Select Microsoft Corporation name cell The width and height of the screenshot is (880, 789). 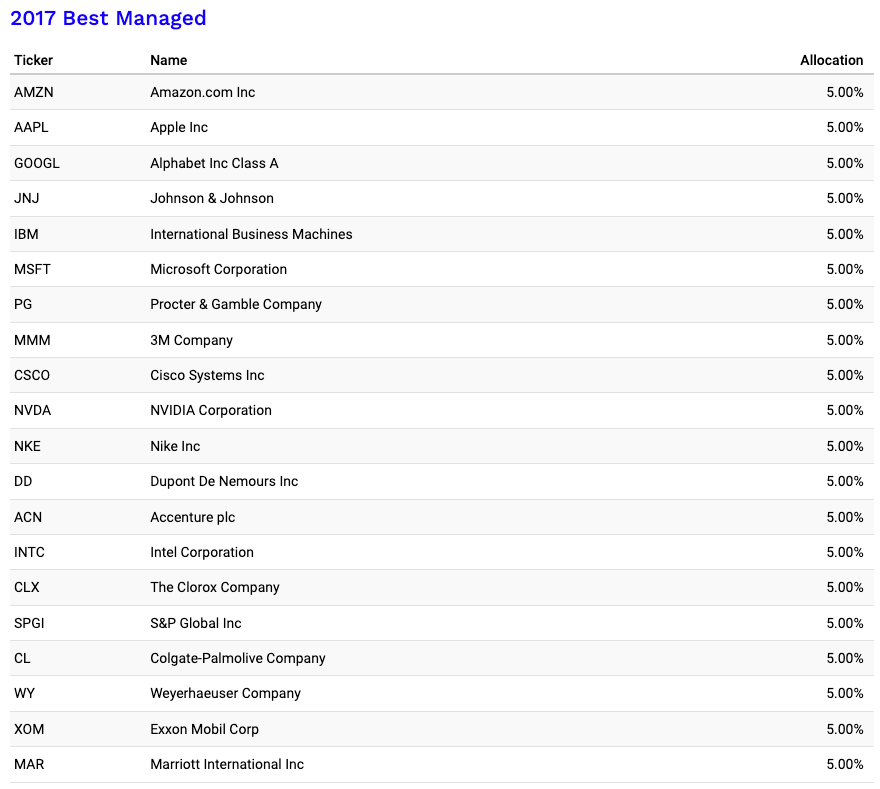[x=218, y=269]
